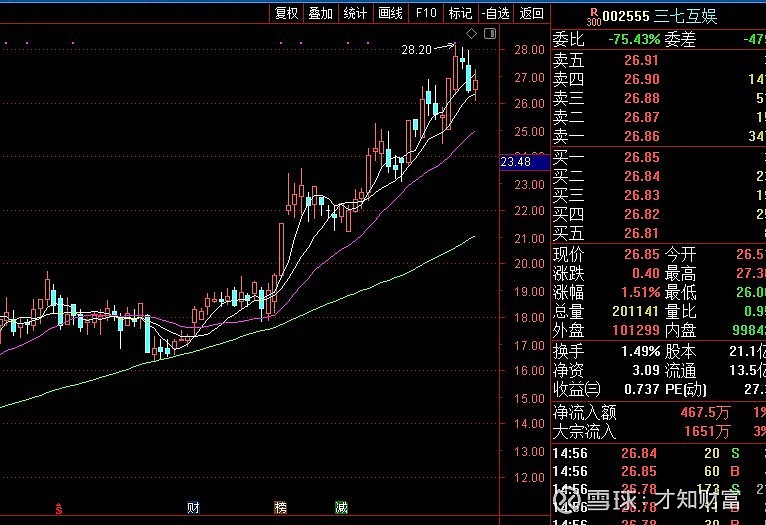Click the 总量 value 201141
The image size is (766, 525).
(636, 312)
